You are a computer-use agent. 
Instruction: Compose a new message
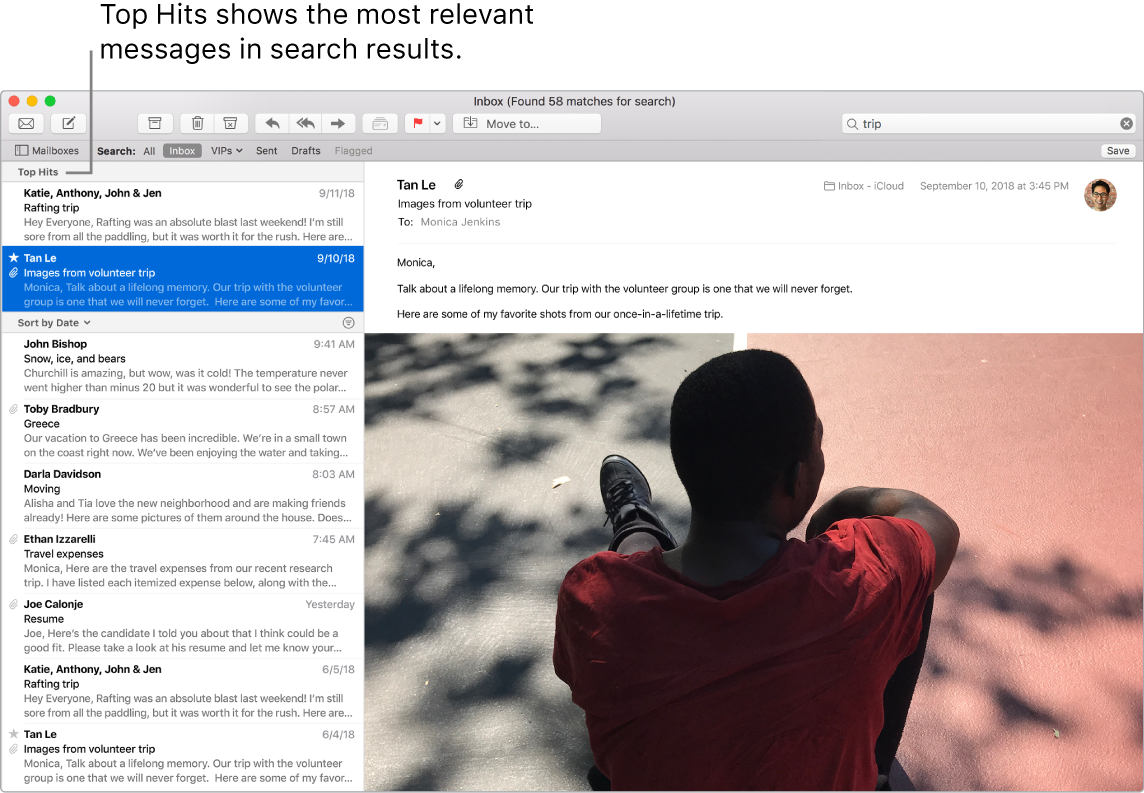point(69,123)
